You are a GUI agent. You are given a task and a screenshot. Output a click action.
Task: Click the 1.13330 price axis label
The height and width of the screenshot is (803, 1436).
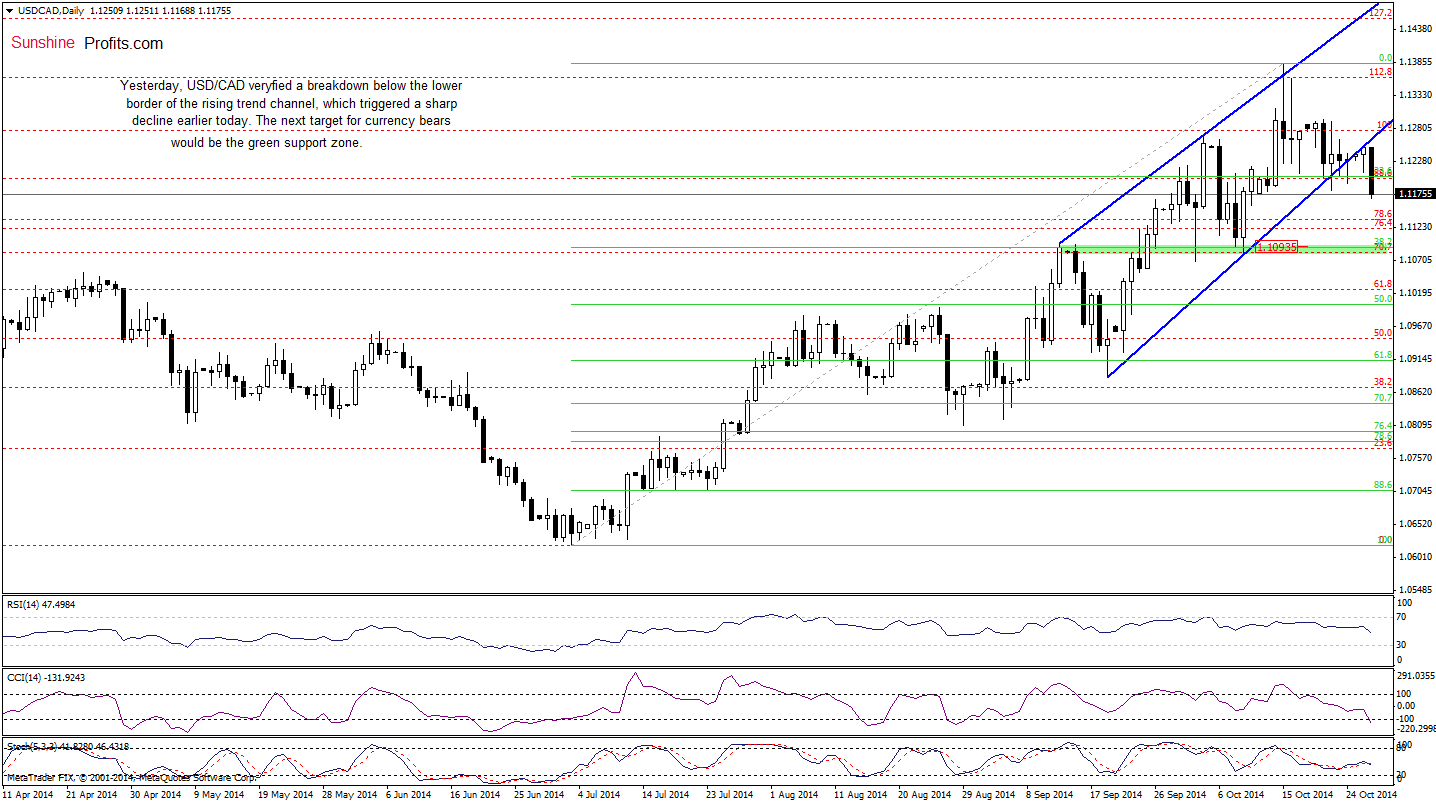[x=1415, y=95]
